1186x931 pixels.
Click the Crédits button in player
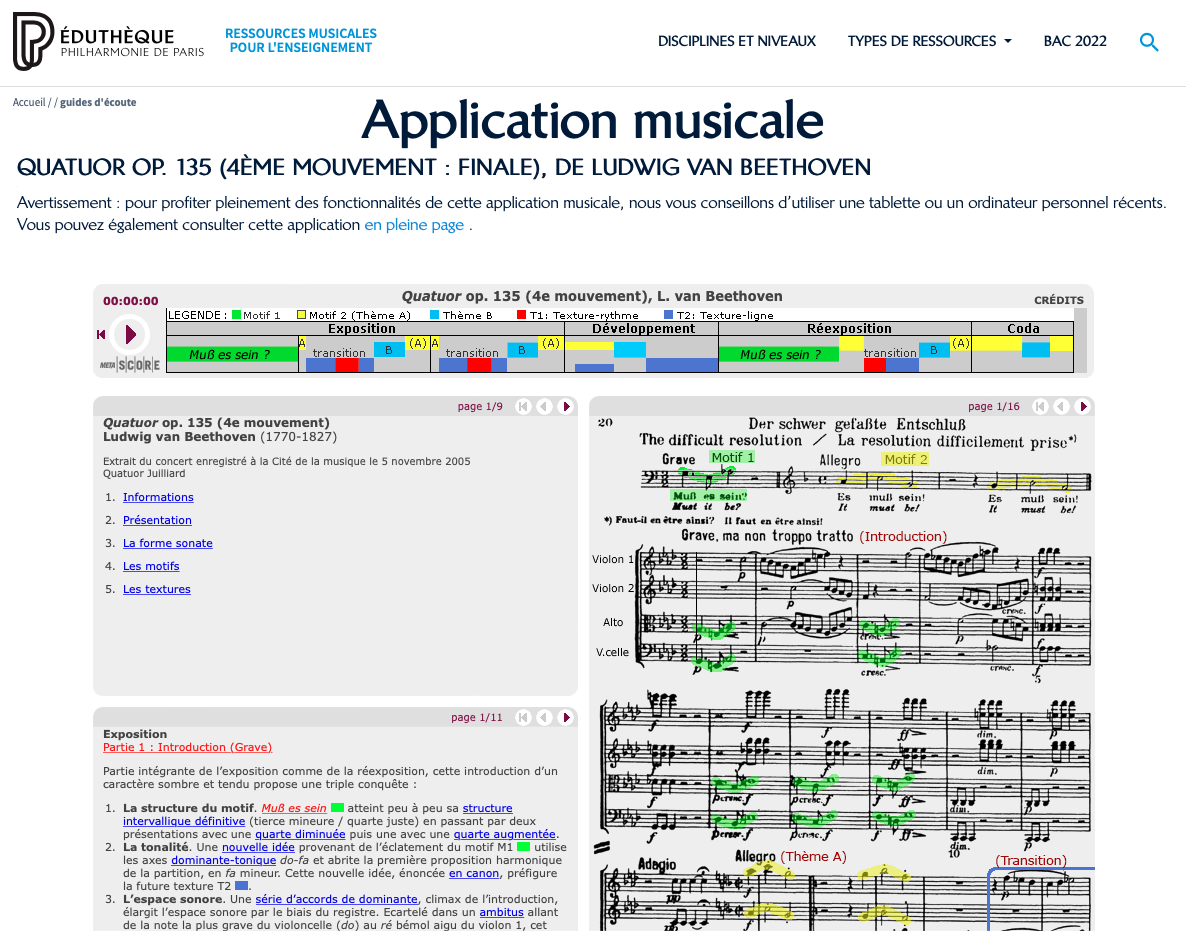coord(1058,300)
